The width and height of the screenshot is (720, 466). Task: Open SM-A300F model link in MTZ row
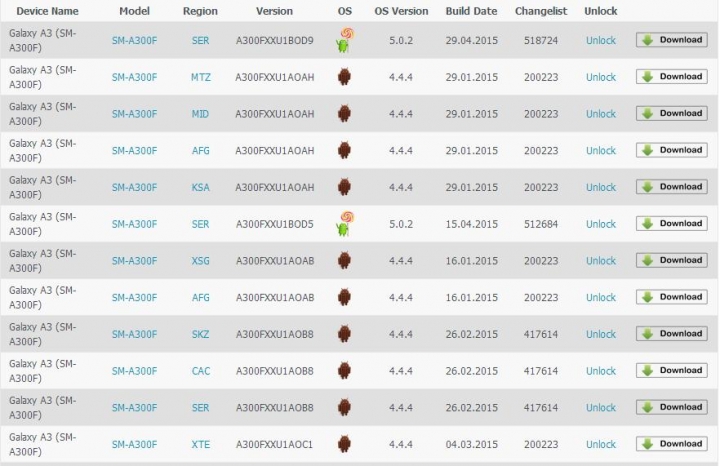134,77
